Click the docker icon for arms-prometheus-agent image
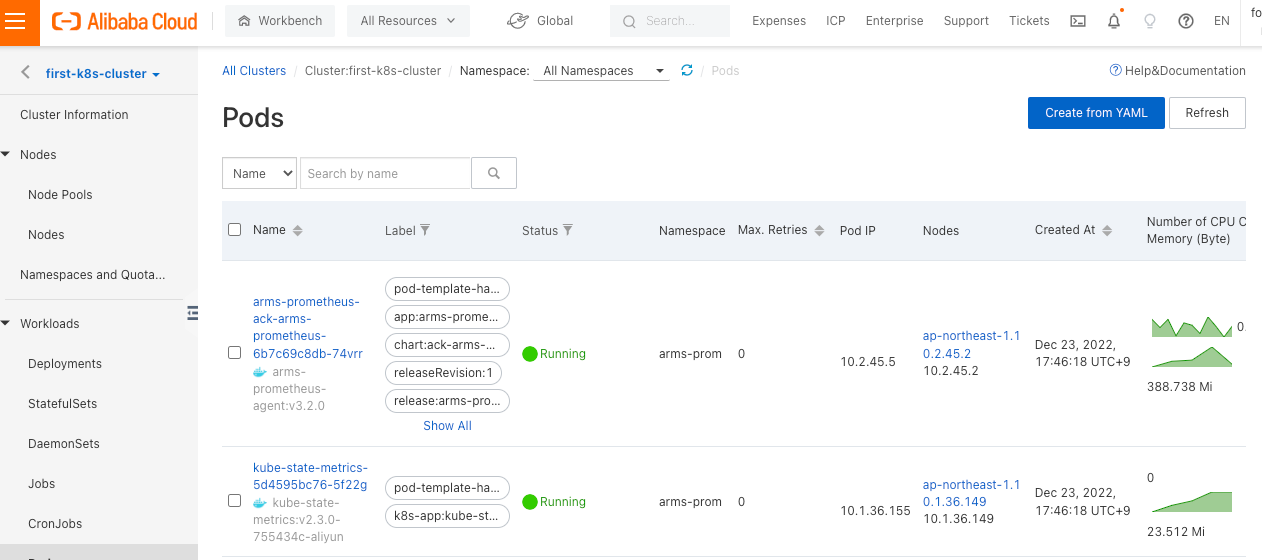This screenshot has height=560, width=1262. coord(260,371)
